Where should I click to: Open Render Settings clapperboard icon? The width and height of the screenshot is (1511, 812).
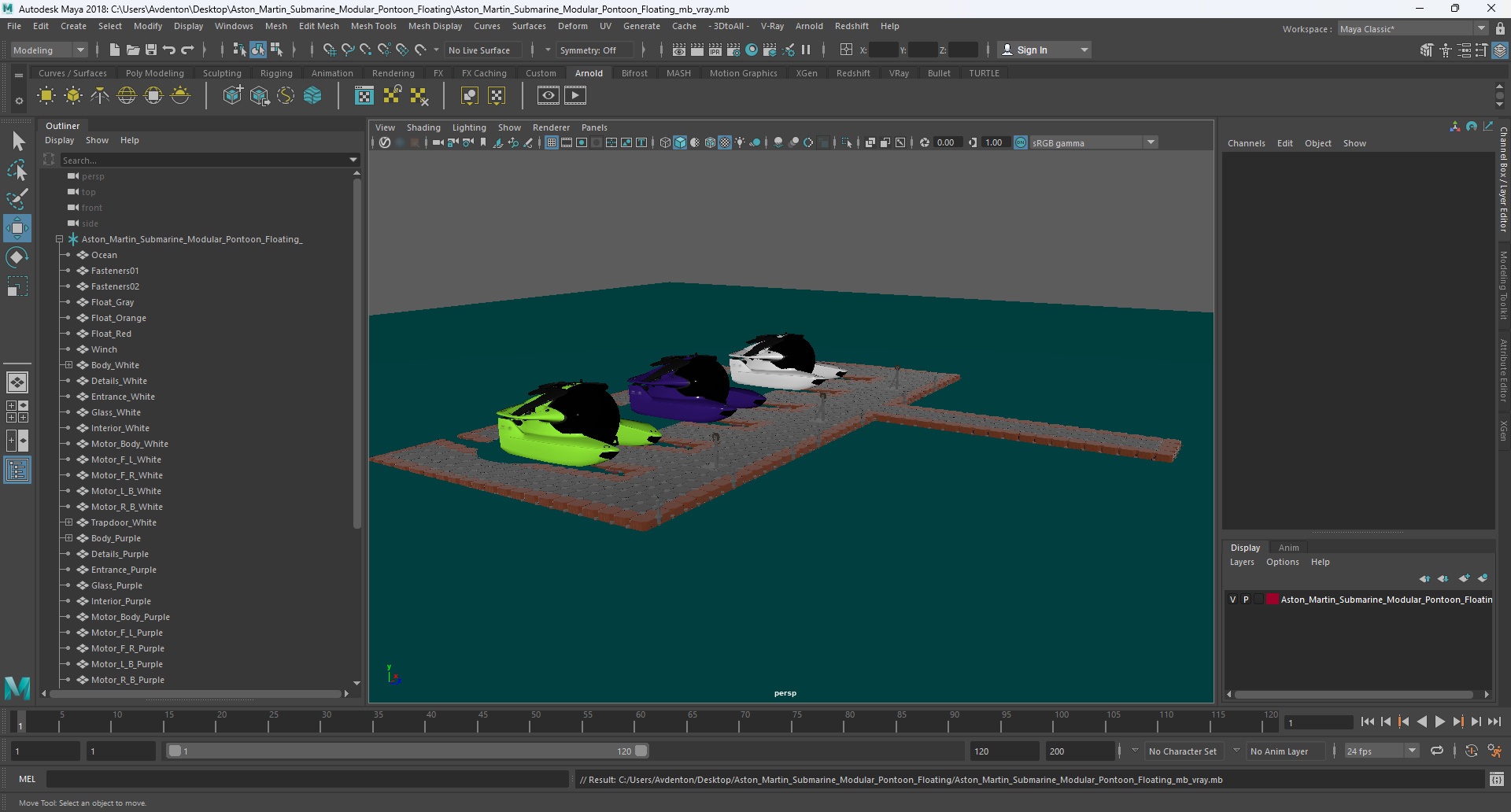pyautogui.click(x=733, y=50)
